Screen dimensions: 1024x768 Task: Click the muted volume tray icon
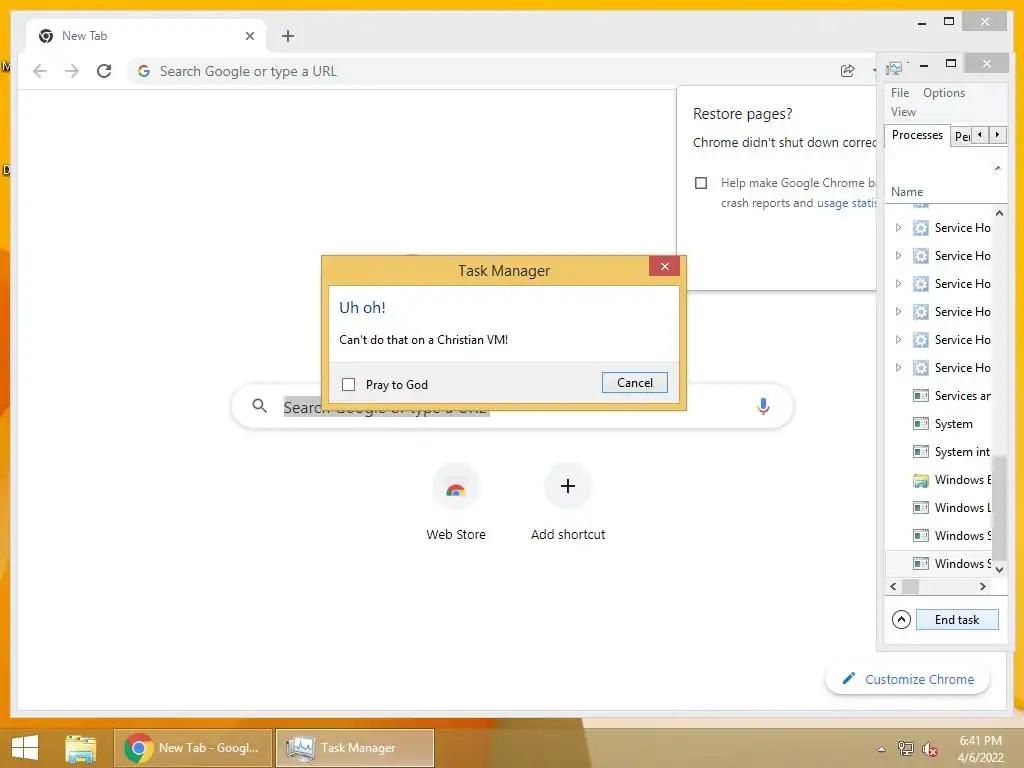point(930,749)
